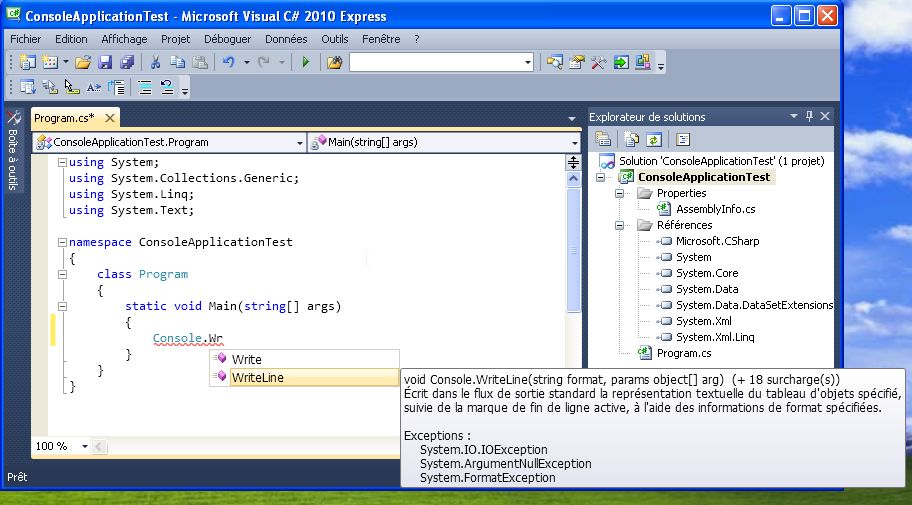Click the Save All icon
912x505 pixels.
coord(127,62)
